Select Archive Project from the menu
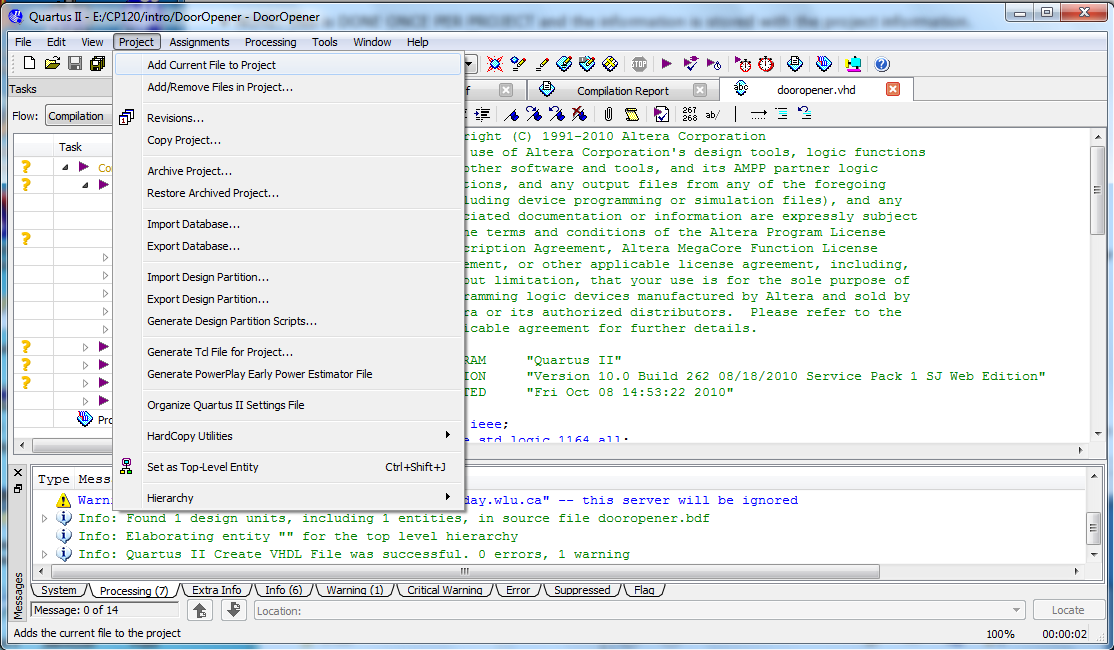This screenshot has height=650, width=1114. coord(190,171)
